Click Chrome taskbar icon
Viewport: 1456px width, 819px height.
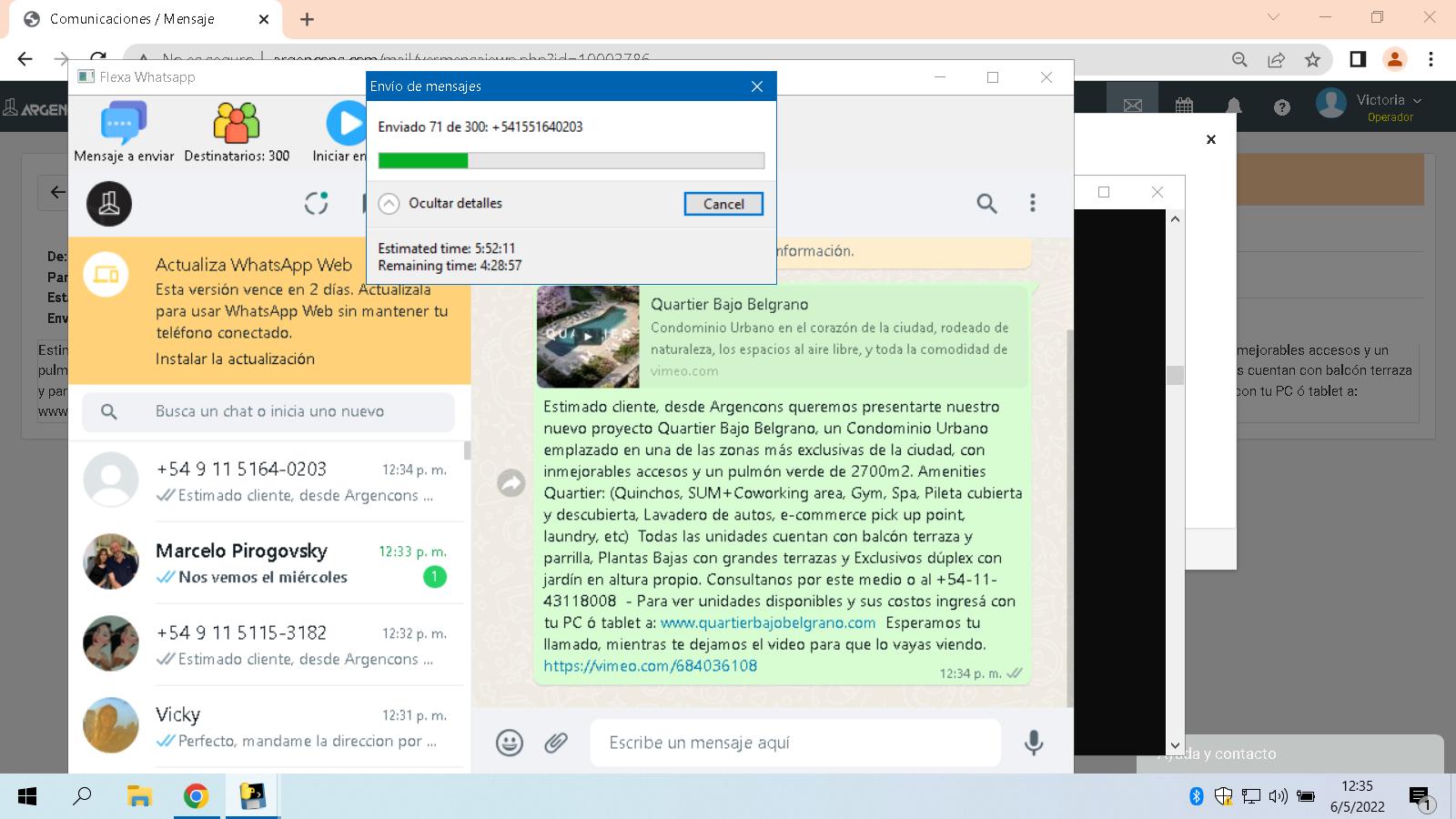pos(196,797)
